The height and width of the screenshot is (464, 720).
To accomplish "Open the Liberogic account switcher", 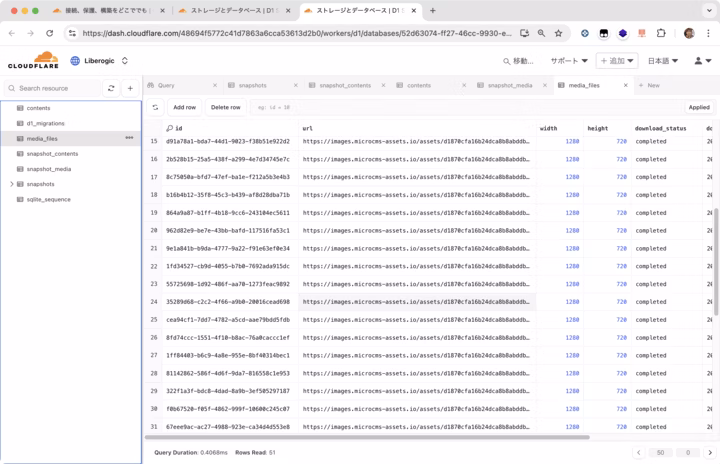I will pyautogui.click(x=125, y=61).
